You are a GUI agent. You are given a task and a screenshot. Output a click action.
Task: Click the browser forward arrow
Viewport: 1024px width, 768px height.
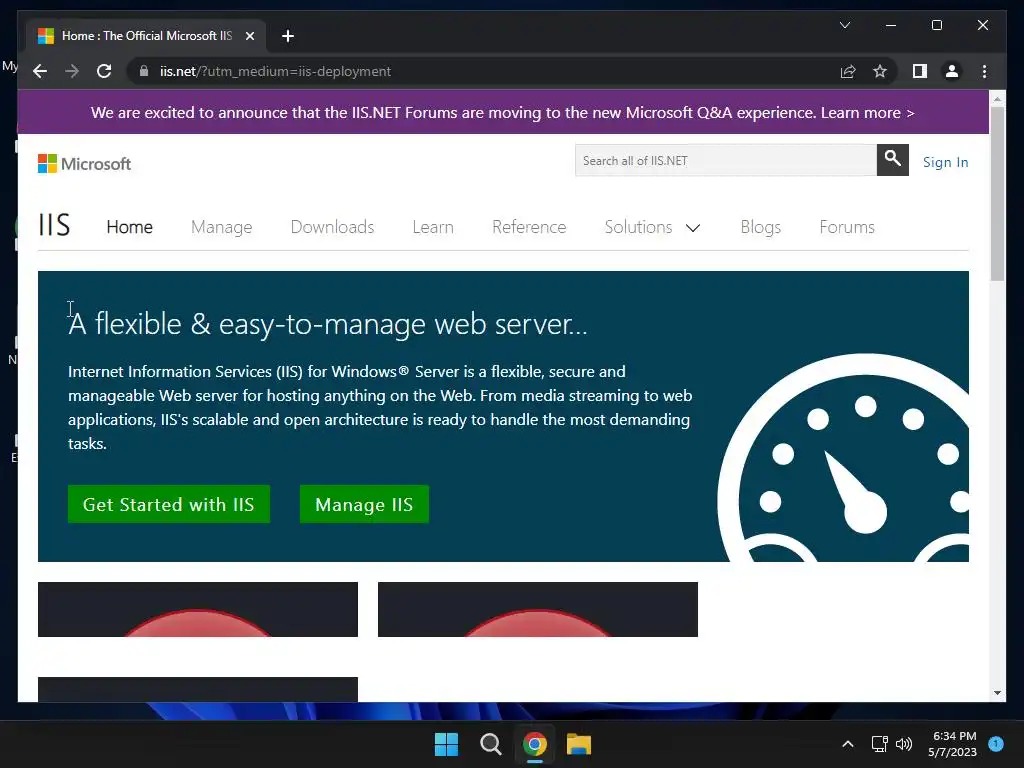(72, 71)
